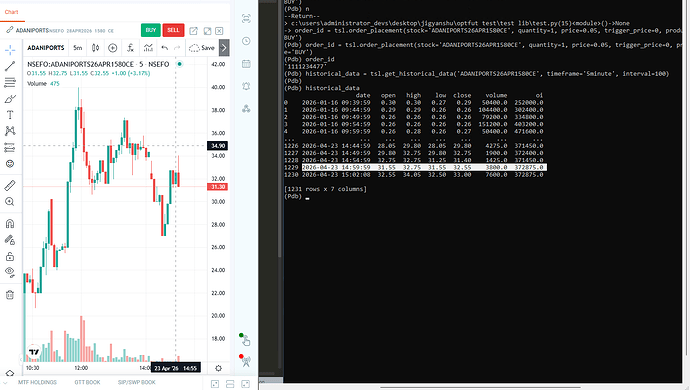Click the maximize bottom panel icon
The height and width of the screenshot is (390, 690).
[x=245, y=384]
